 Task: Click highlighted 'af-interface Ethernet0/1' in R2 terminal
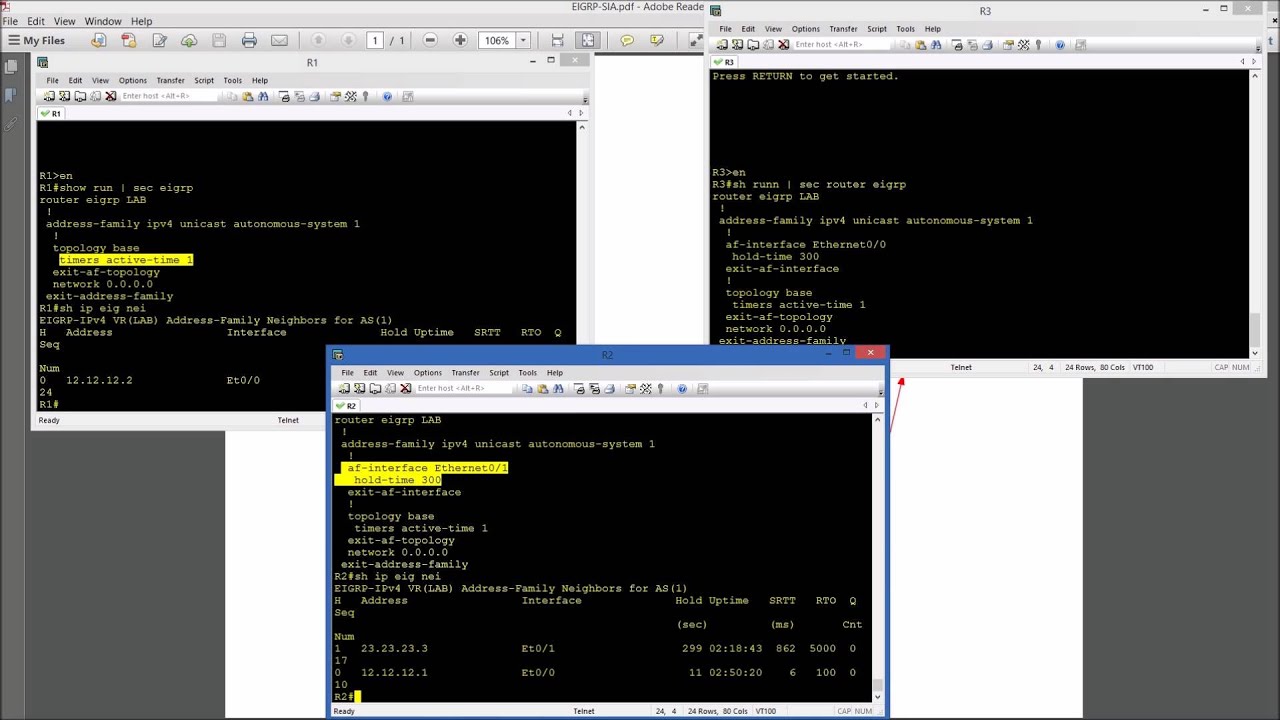coord(427,468)
